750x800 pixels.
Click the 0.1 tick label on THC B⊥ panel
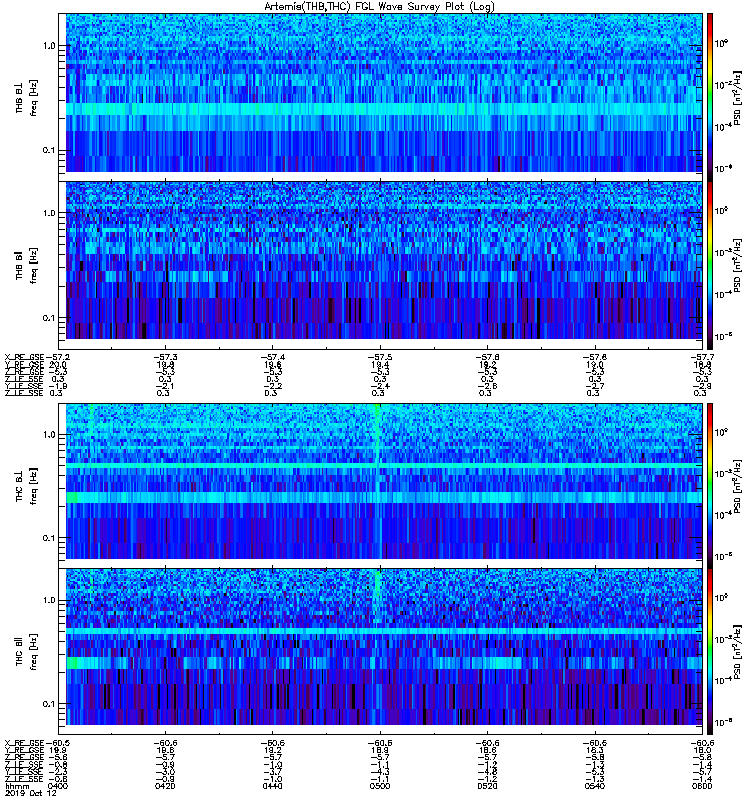pos(49,538)
